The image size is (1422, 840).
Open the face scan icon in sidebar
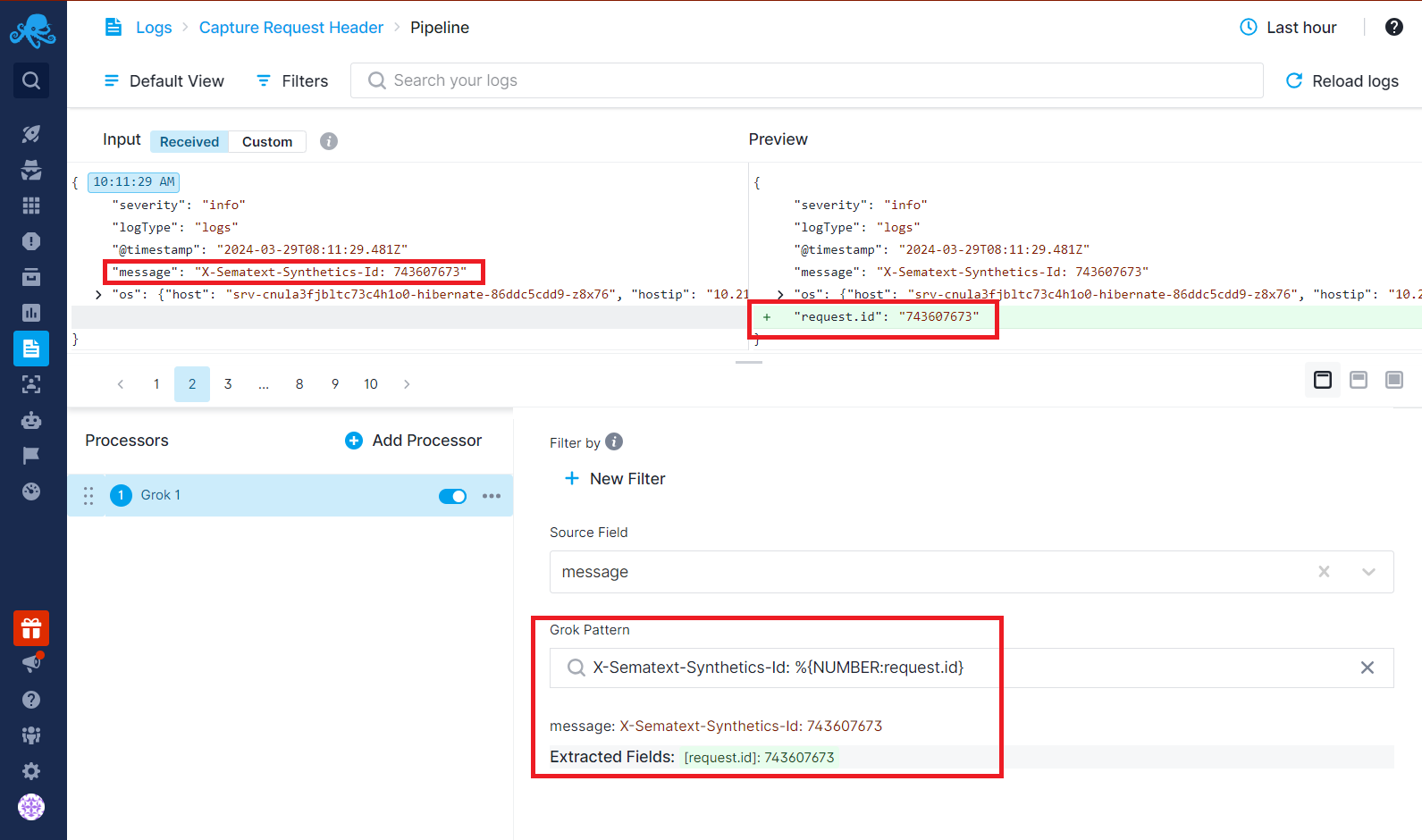31,384
